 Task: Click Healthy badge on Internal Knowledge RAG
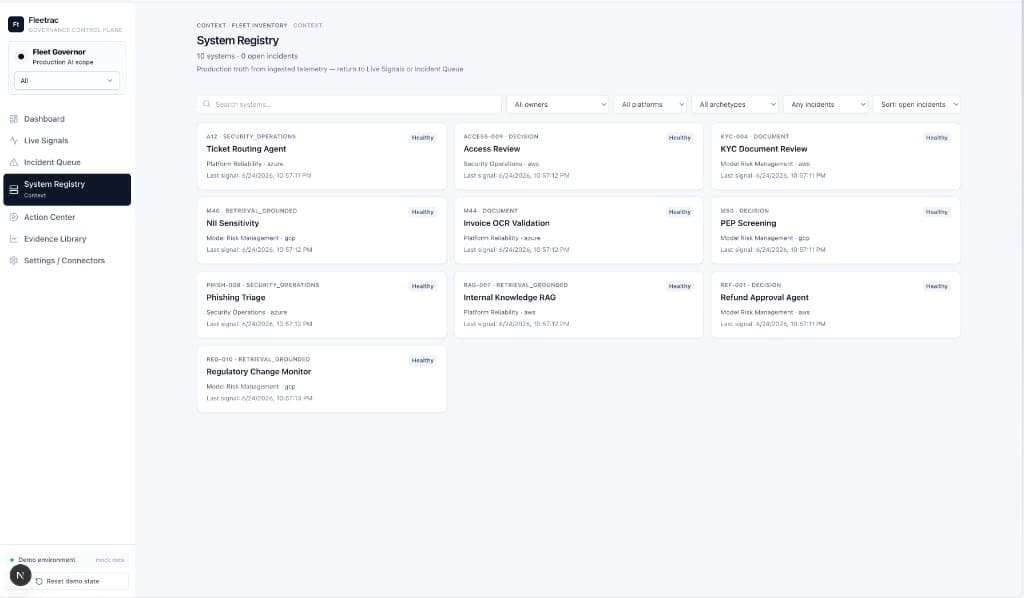click(x=679, y=286)
